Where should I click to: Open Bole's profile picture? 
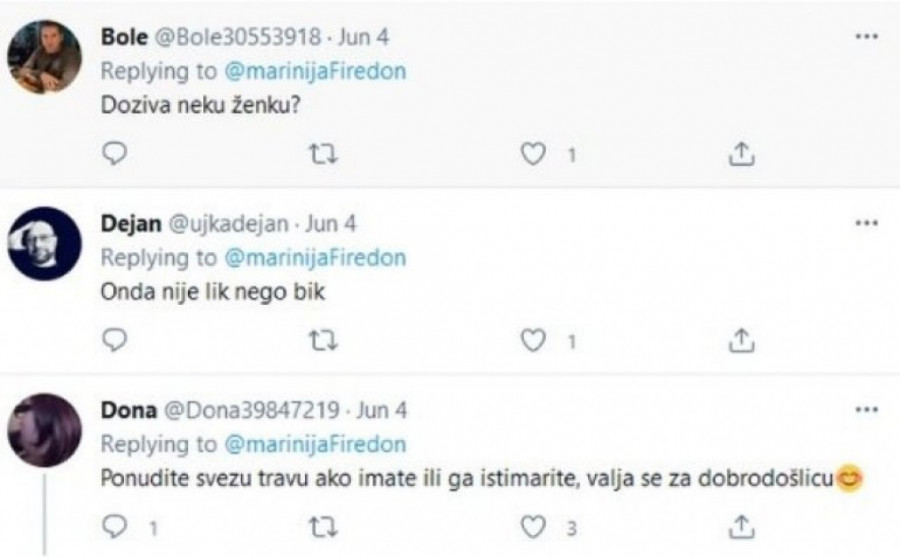[x=44, y=57]
